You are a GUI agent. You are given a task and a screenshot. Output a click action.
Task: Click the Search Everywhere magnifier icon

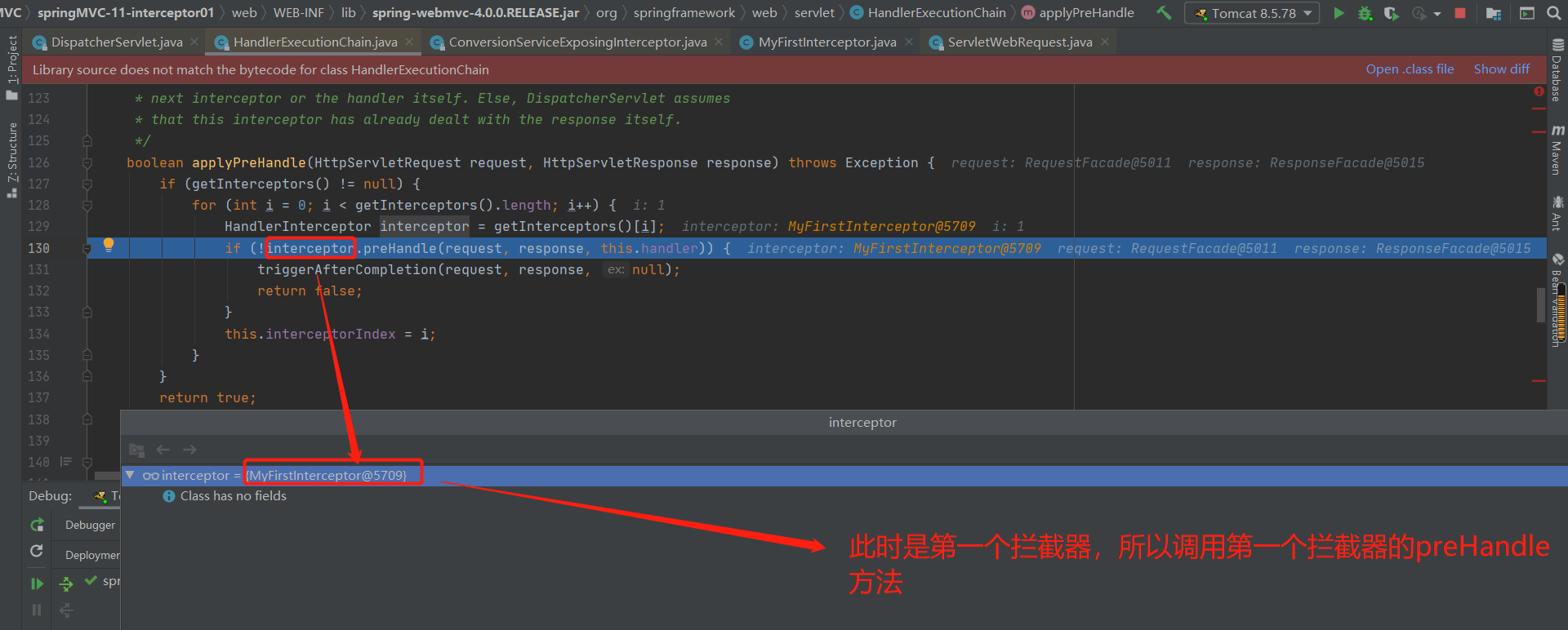click(x=1553, y=13)
